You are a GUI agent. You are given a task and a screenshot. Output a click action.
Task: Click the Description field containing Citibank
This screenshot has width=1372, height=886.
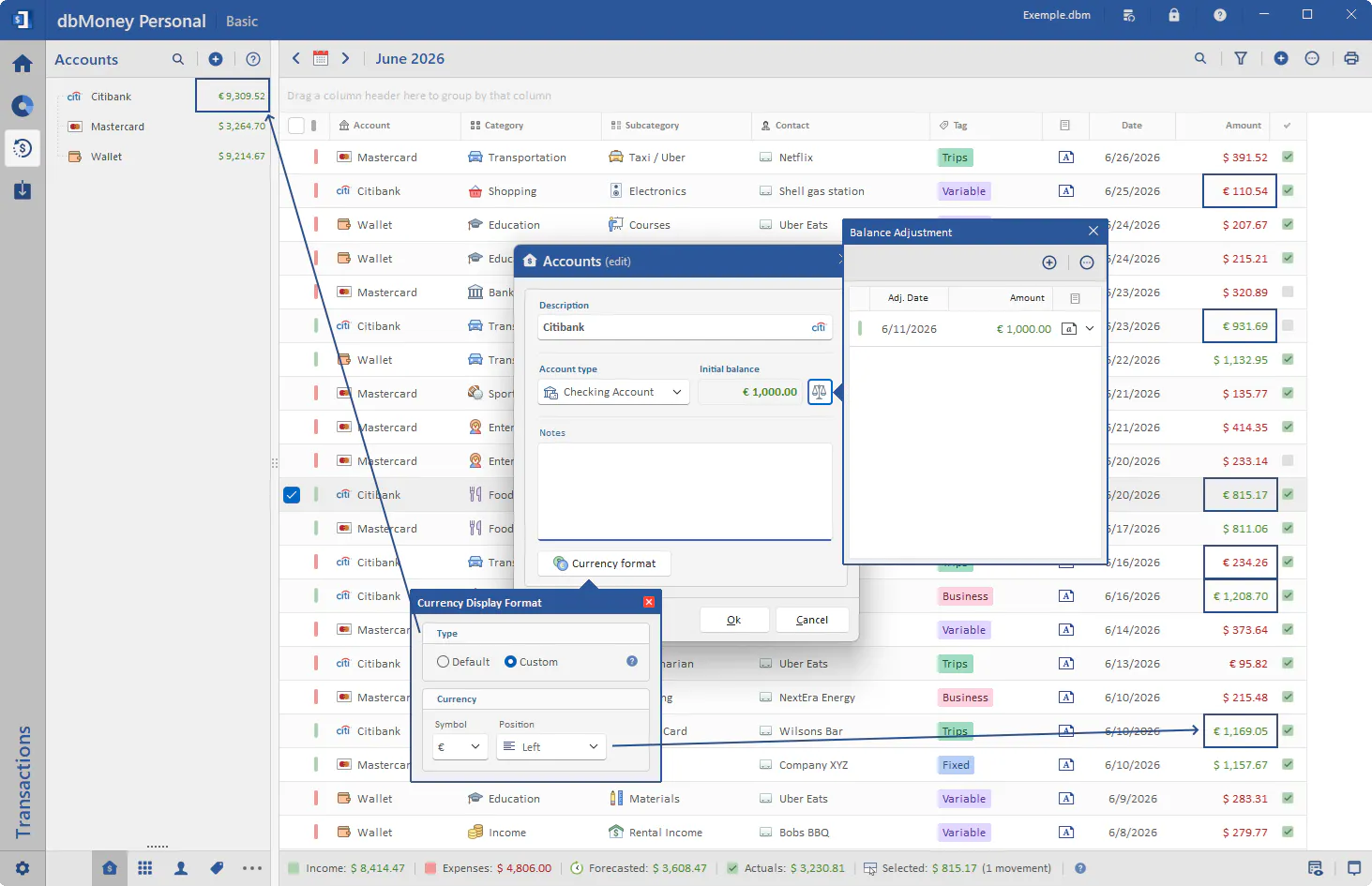685,327
